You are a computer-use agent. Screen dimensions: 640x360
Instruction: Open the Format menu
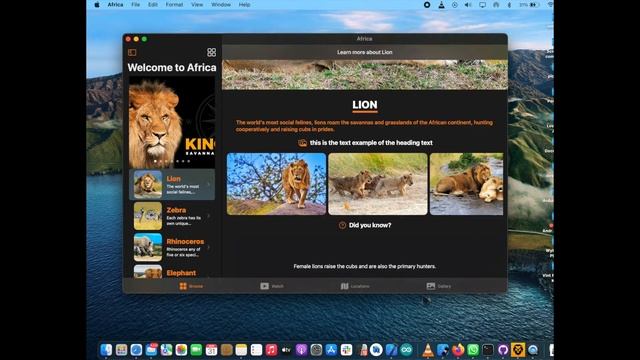tap(174, 4)
